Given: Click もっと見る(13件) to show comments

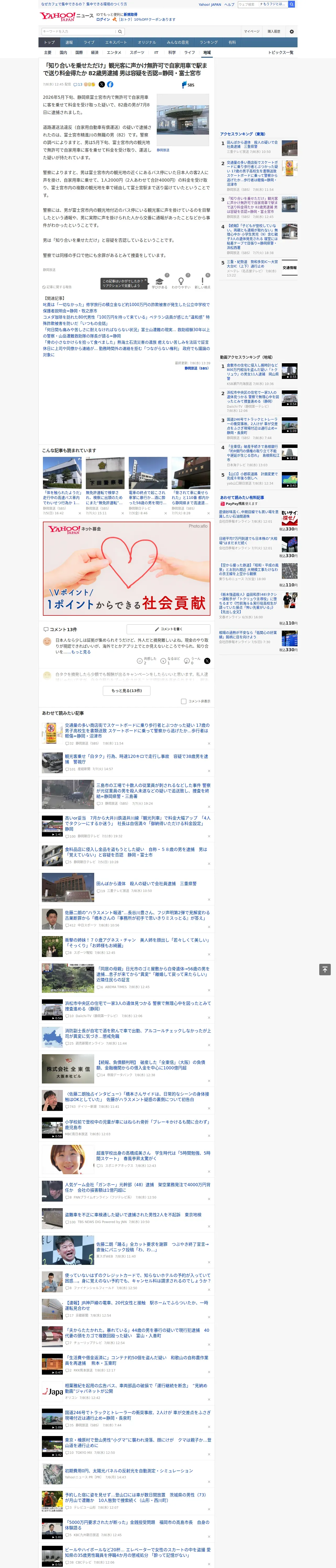Looking at the screenshot, I should click(x=127, y=691).
